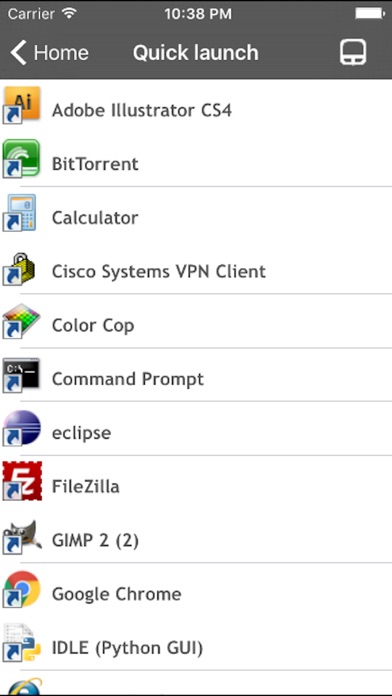392x696 pixels.
Task: Launch BitTorrent via its green icon
Action: click(x=22, y=159)
